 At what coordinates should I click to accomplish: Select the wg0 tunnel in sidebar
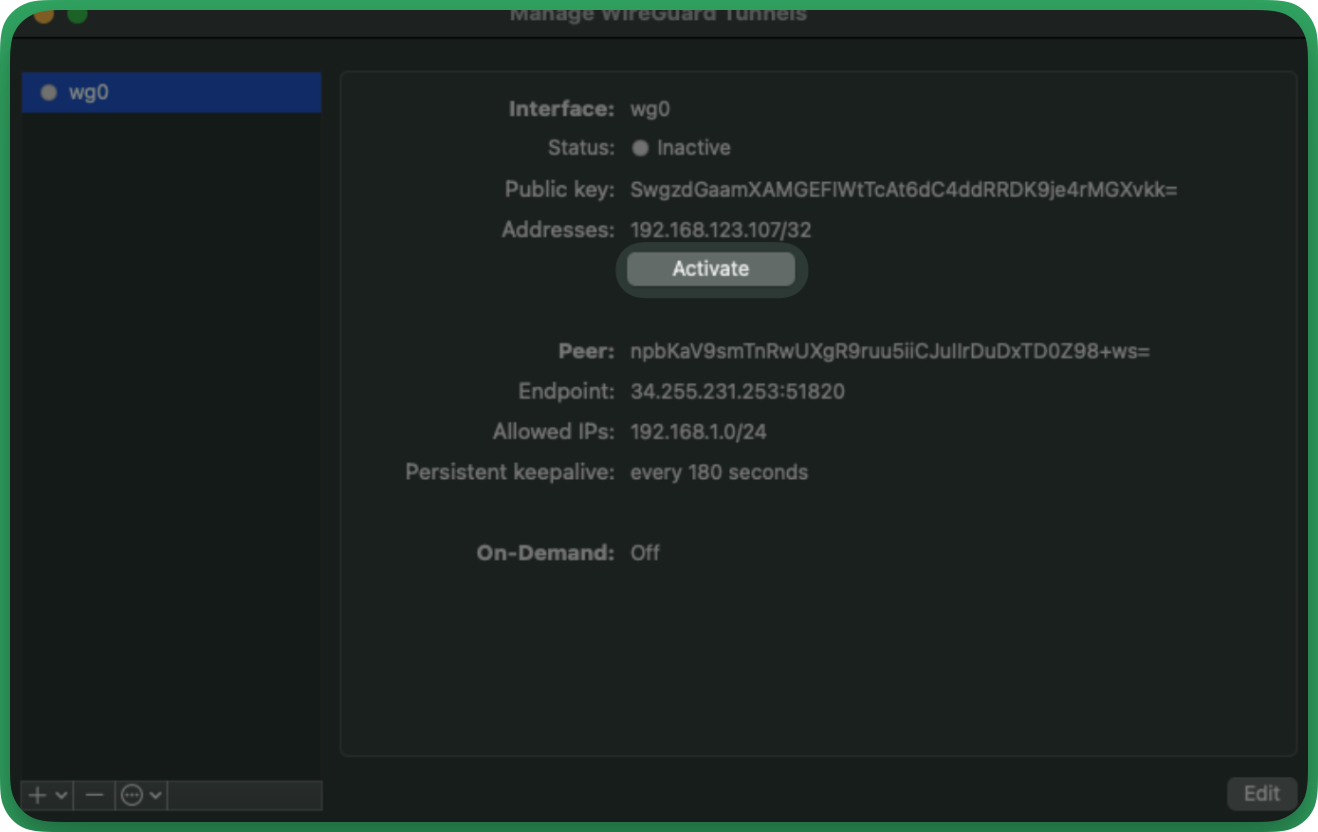pyautogui.click(x=171, y=92)
